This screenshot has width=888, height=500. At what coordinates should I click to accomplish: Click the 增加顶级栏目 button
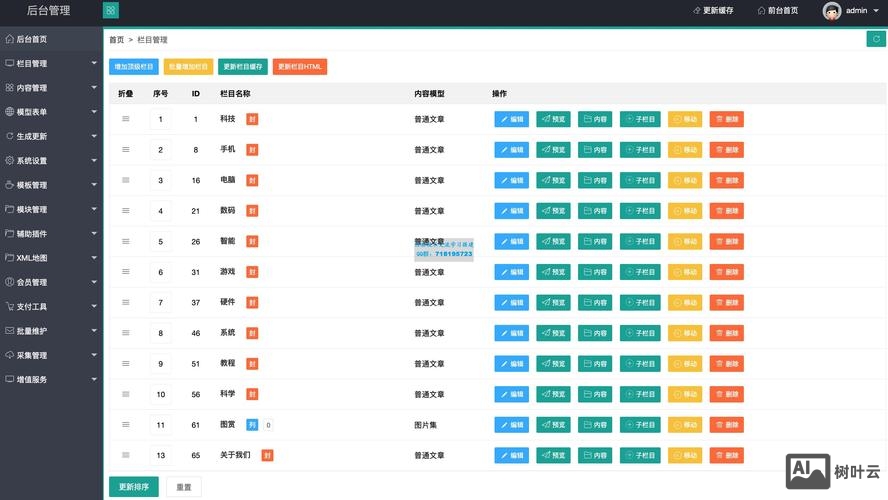[x=134, y=67]
